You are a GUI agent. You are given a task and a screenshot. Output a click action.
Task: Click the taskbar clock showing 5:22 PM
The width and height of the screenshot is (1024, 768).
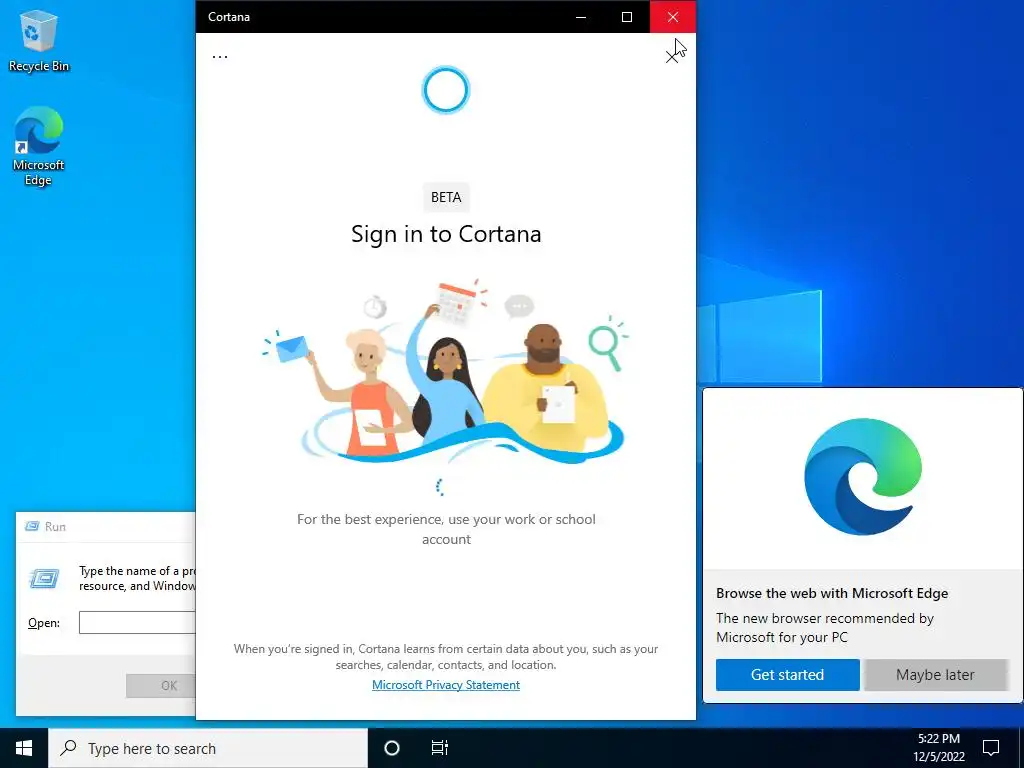938,748
